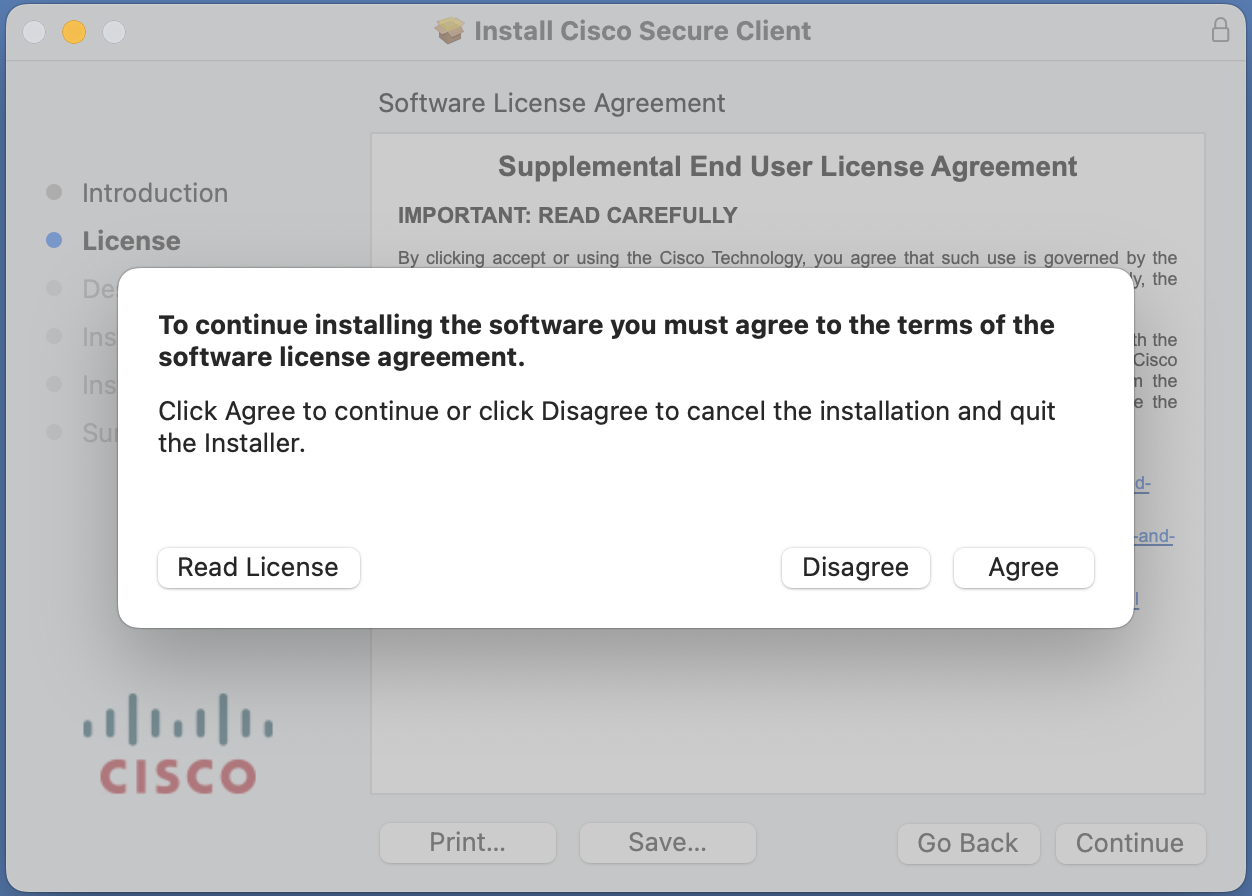Select the Introduction step in sidebar

click(x=155, y=193)
